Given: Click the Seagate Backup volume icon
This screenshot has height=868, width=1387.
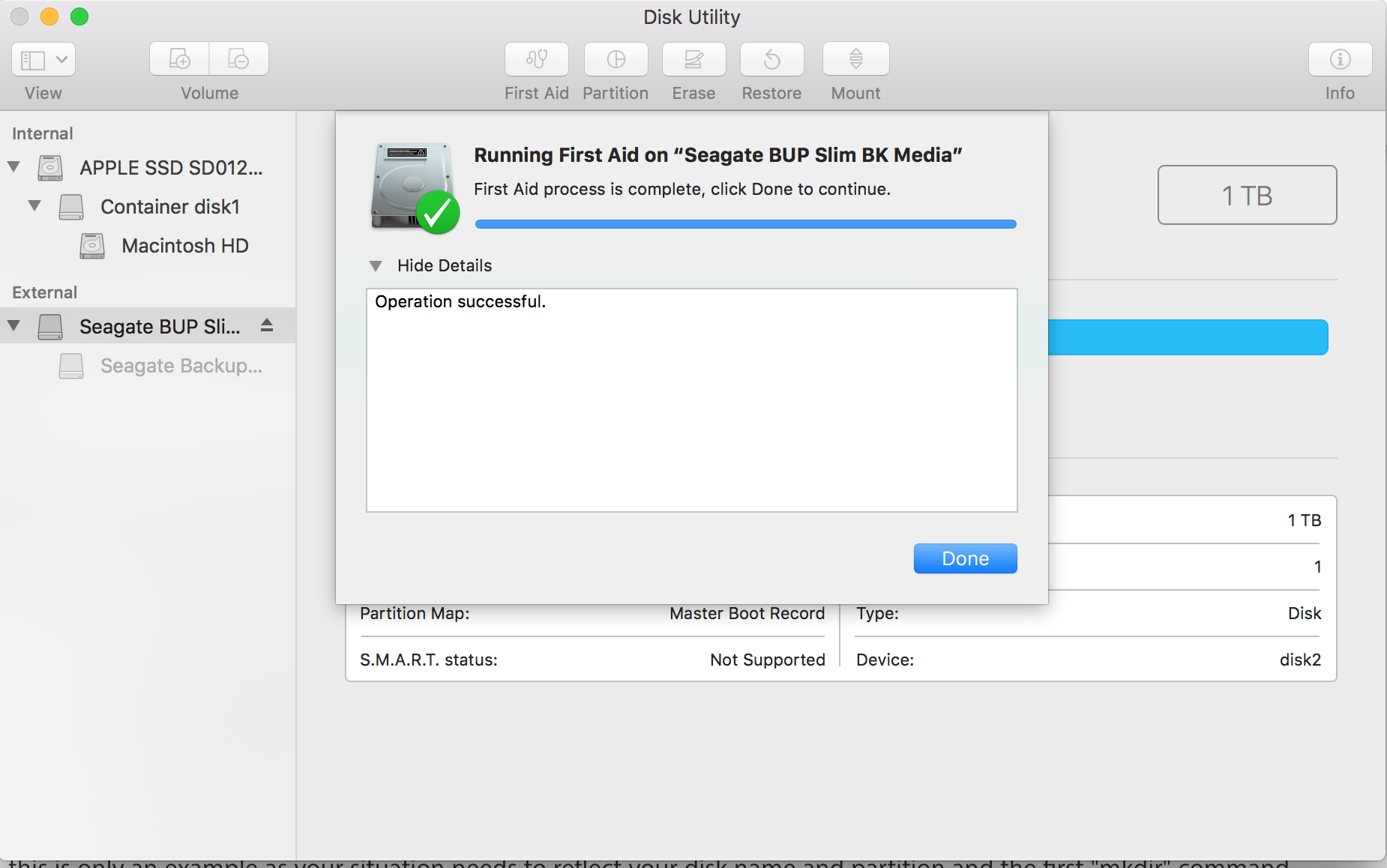Looking at the screenshot, I should [x=71, y=365].
